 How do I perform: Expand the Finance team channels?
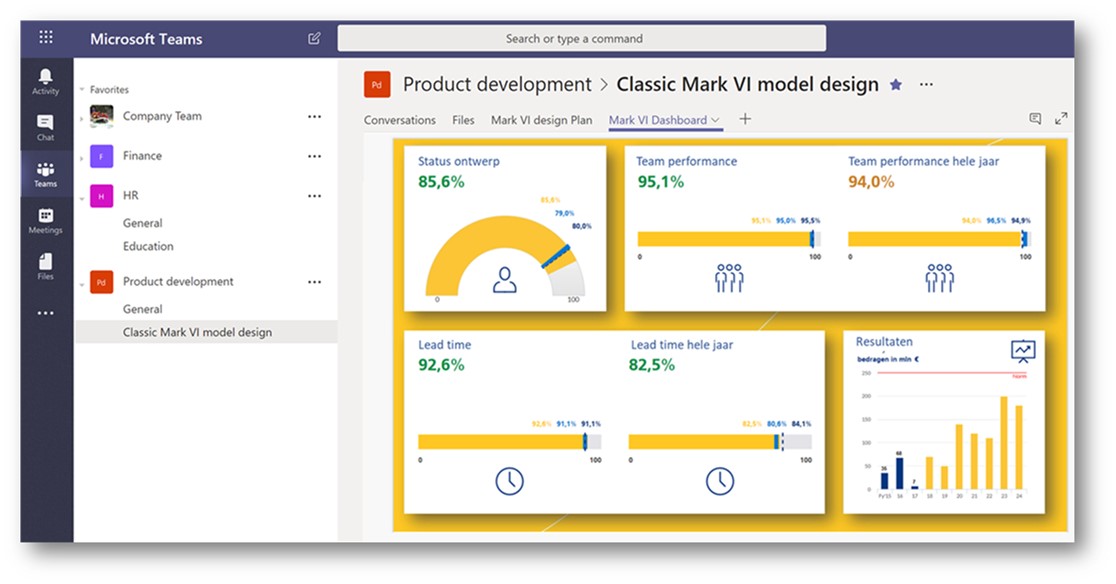pos(83,158)
